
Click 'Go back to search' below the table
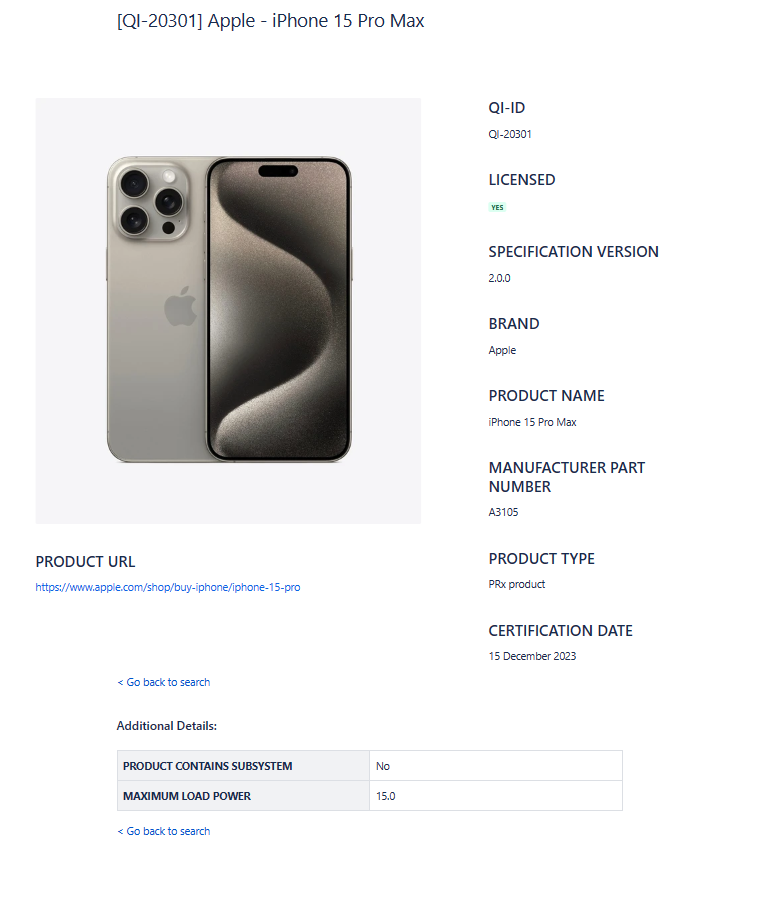tap(164, 831)
